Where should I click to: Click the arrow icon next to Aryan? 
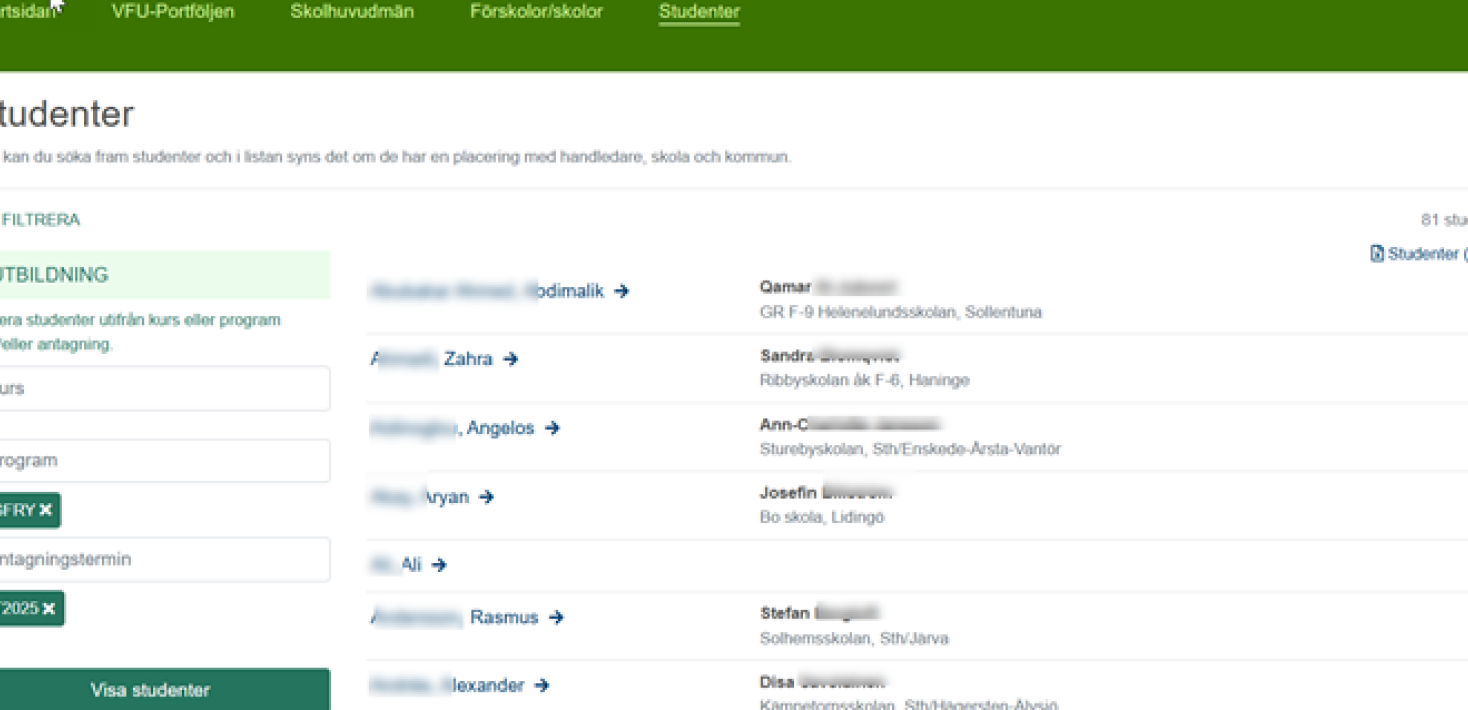pos(487,497)
